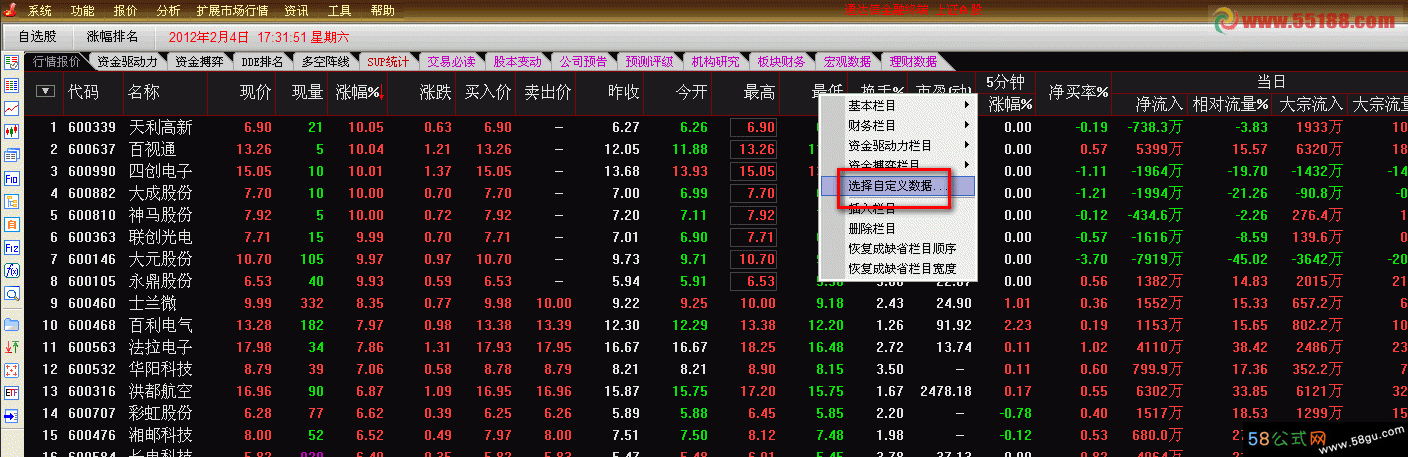
Task: Switch to the SUP统计 tab
Action: [x=388, y=61]
